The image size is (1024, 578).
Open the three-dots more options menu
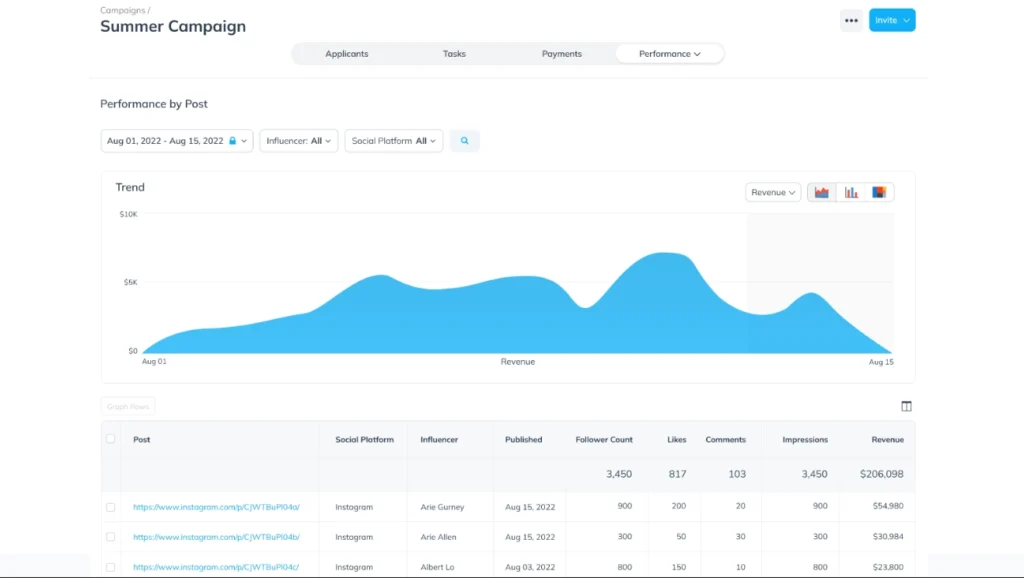[x=851, y=20]
